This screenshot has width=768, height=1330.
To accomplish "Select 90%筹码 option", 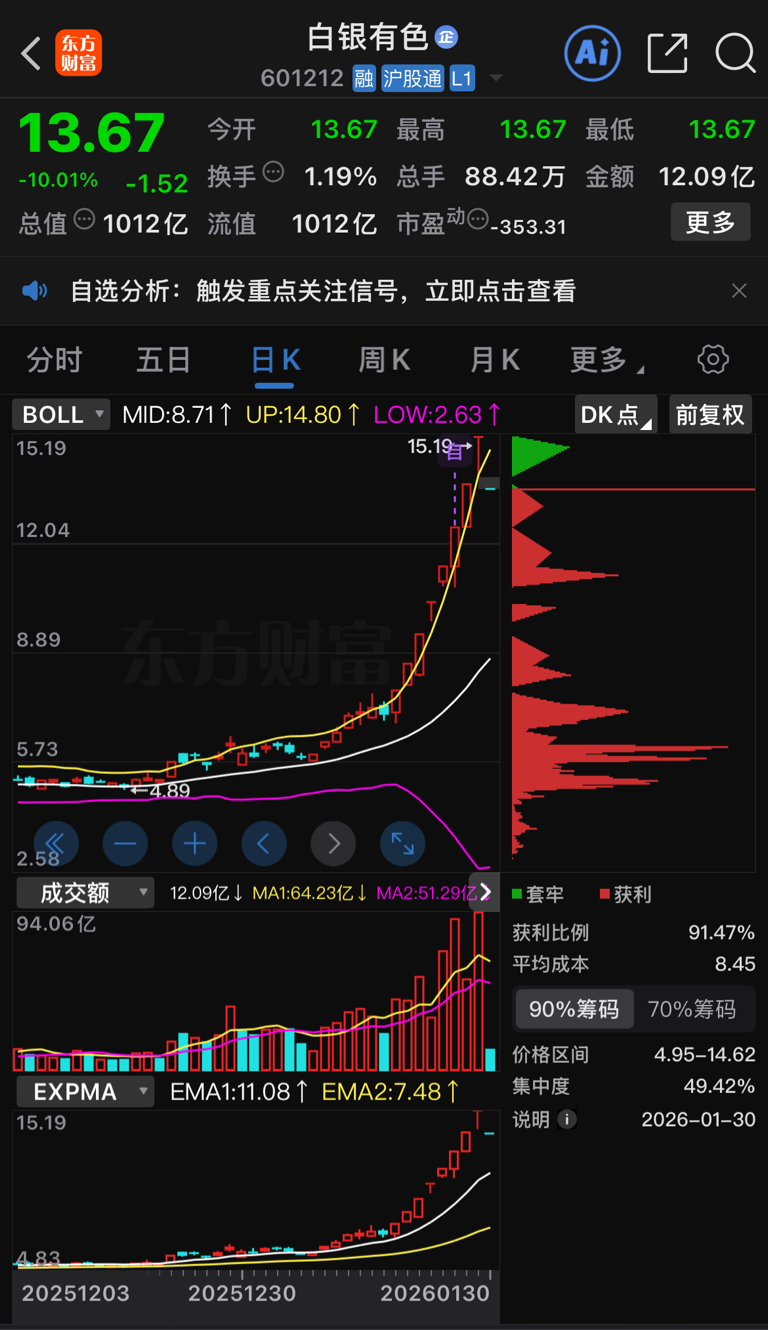I will click(x=574, y=1010).
